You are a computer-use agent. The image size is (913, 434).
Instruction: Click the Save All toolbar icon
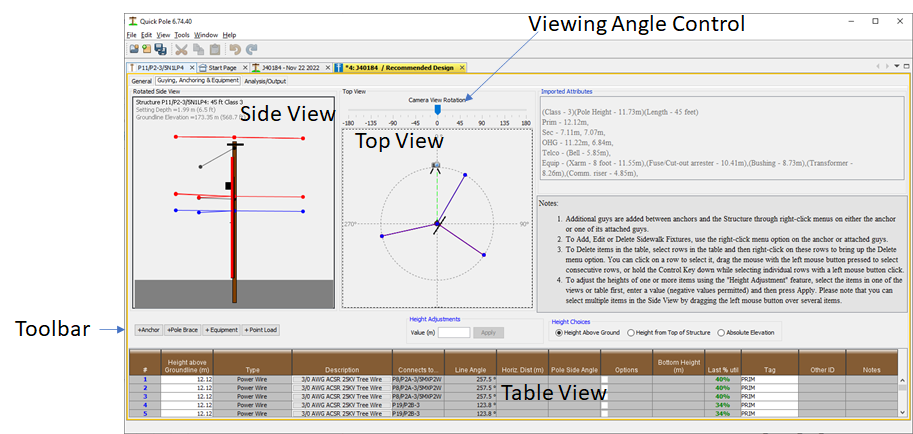click(x=161, y=50)
